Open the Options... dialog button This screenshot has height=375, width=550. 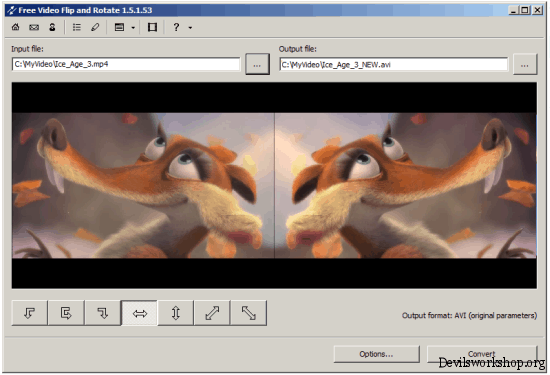(x=376, y=354)
